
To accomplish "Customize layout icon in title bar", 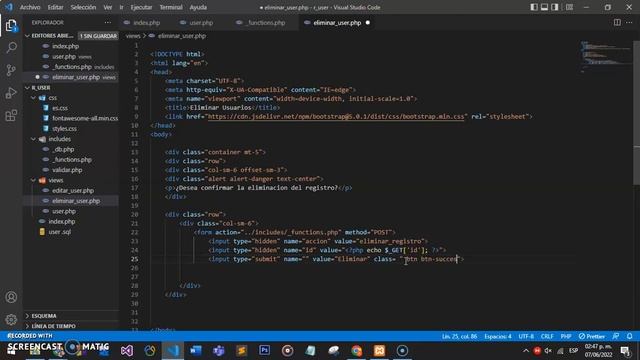I will [x=569, y=7].
